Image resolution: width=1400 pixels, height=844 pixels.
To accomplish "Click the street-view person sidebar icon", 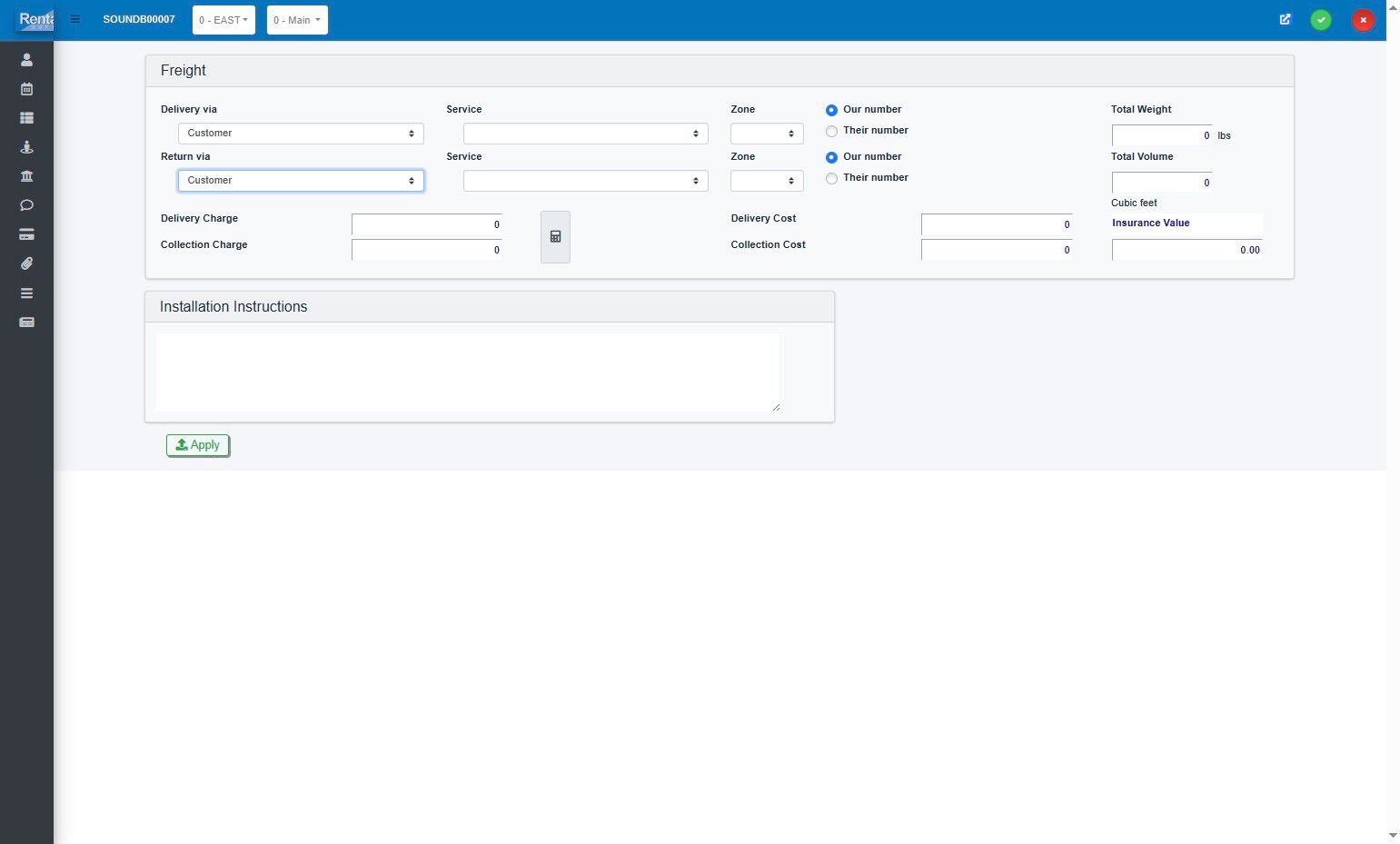I will tap(26, 147).
